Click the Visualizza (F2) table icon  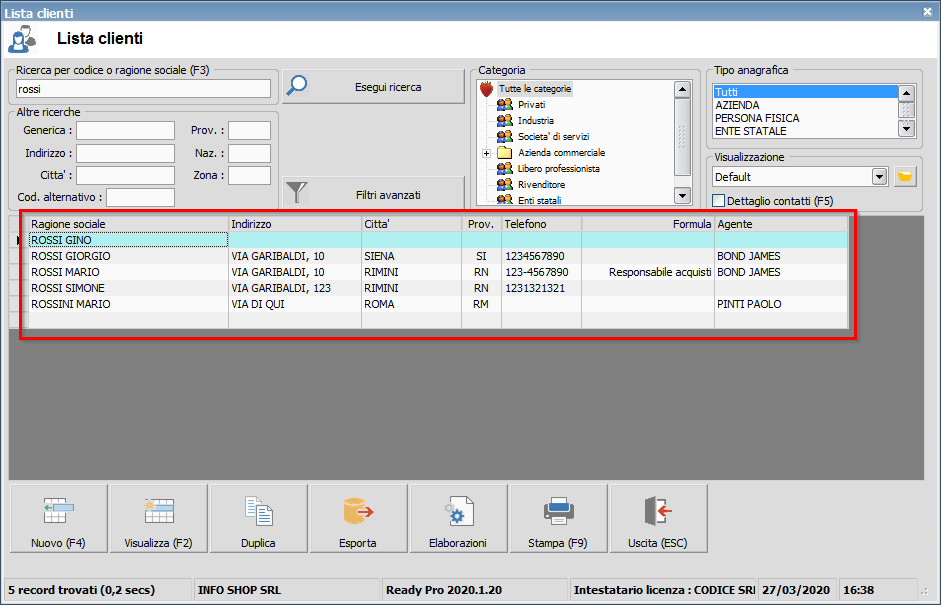coord(159,511)
